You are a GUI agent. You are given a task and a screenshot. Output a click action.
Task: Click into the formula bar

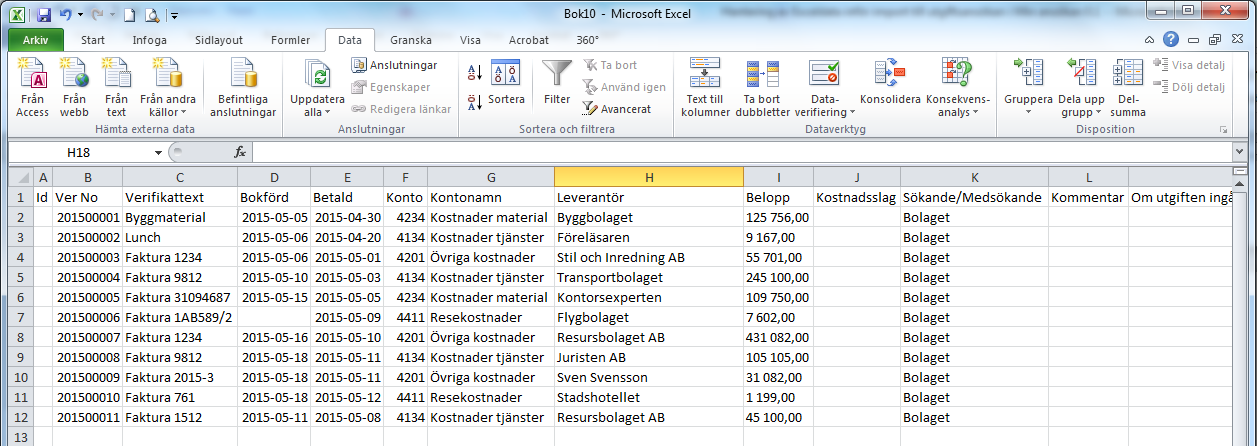click(x=742, y=152)
